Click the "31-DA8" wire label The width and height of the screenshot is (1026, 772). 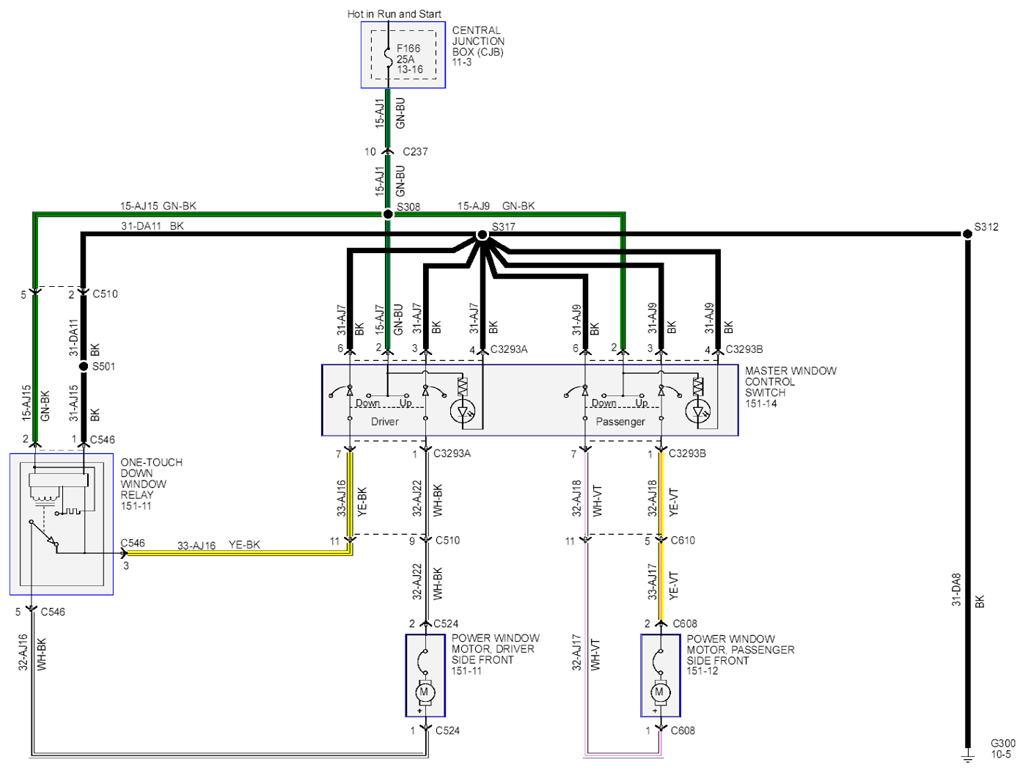956,590
